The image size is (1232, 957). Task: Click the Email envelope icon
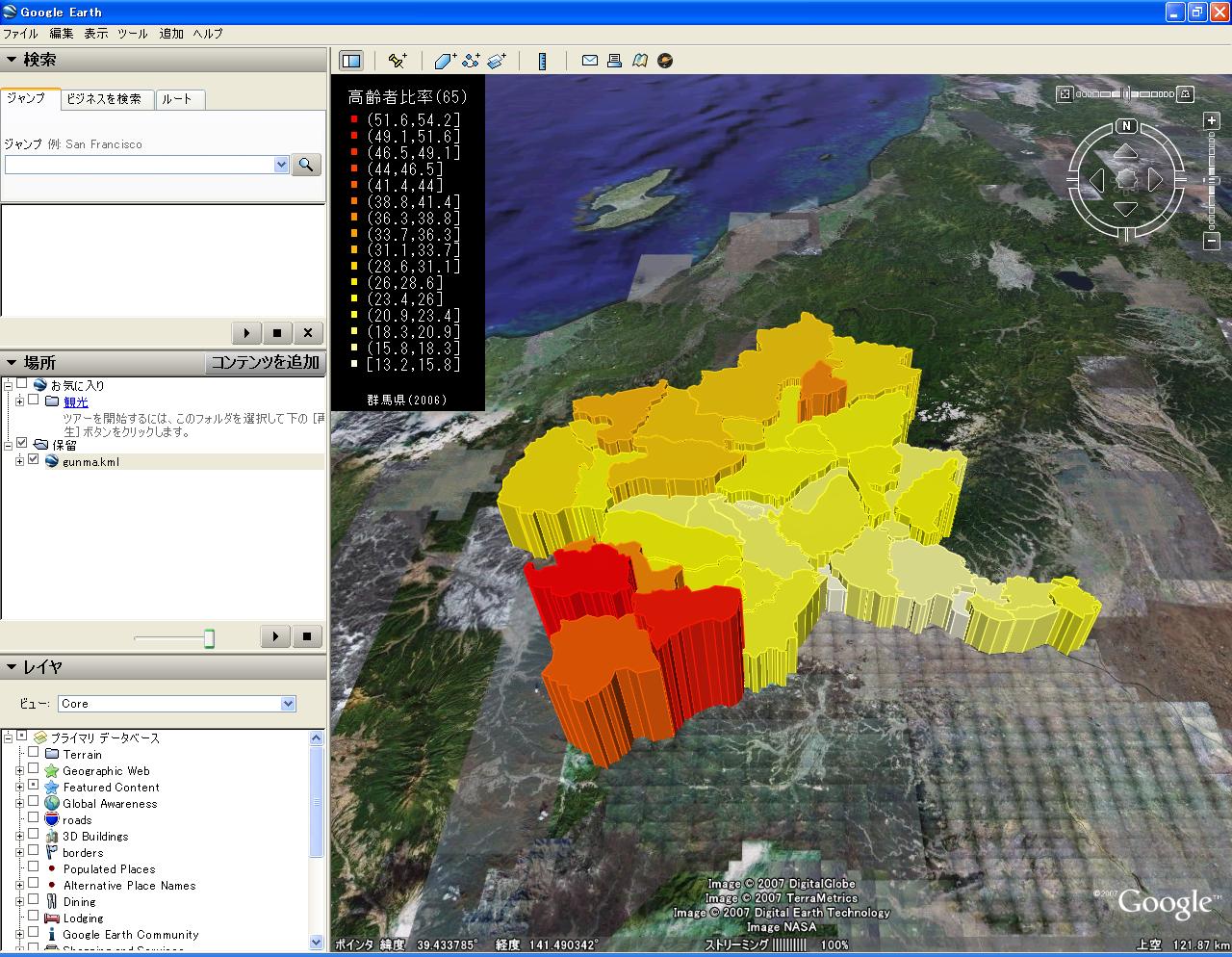590,61
